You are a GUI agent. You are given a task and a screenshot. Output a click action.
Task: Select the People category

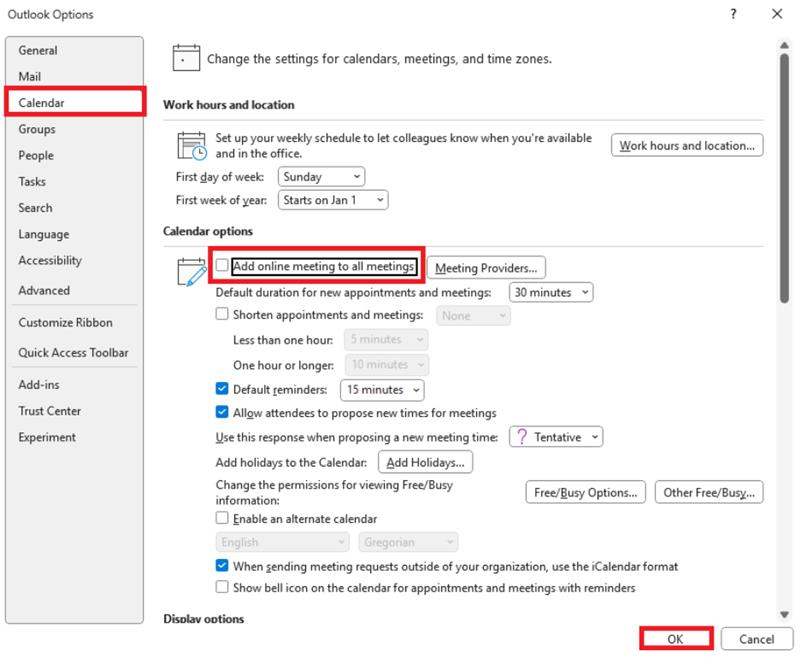pos(74,155)
